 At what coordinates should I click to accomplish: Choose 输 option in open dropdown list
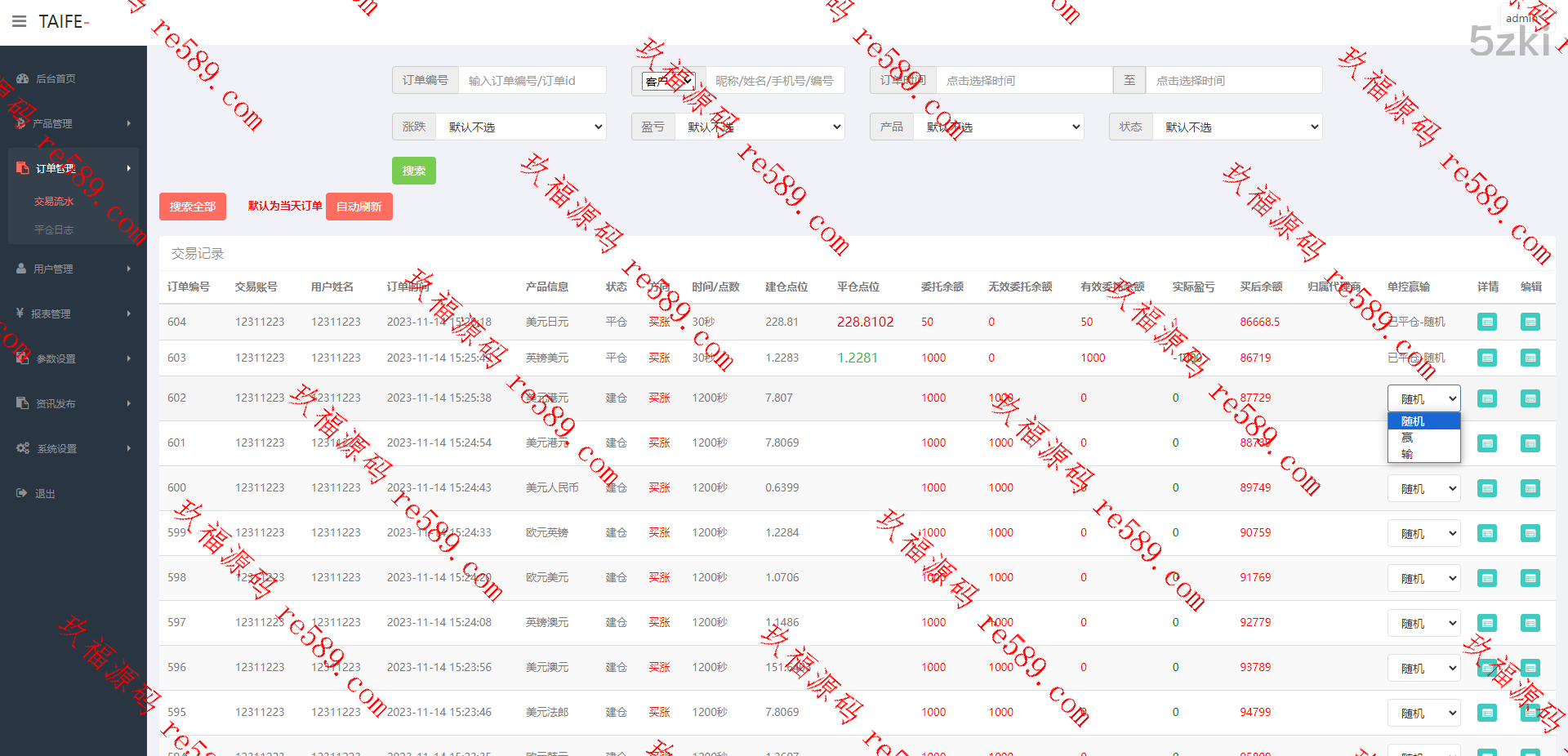pyautogui.click(x=1407, y=454)
